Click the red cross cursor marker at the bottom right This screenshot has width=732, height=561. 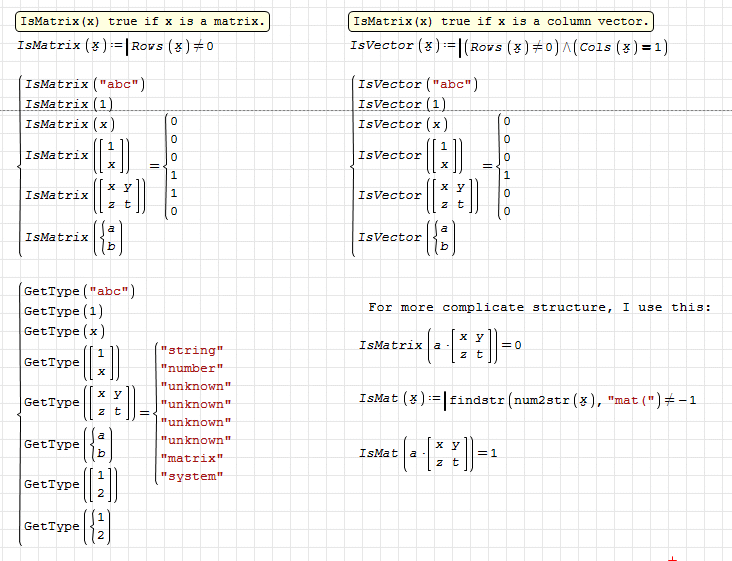coord(672,557)
